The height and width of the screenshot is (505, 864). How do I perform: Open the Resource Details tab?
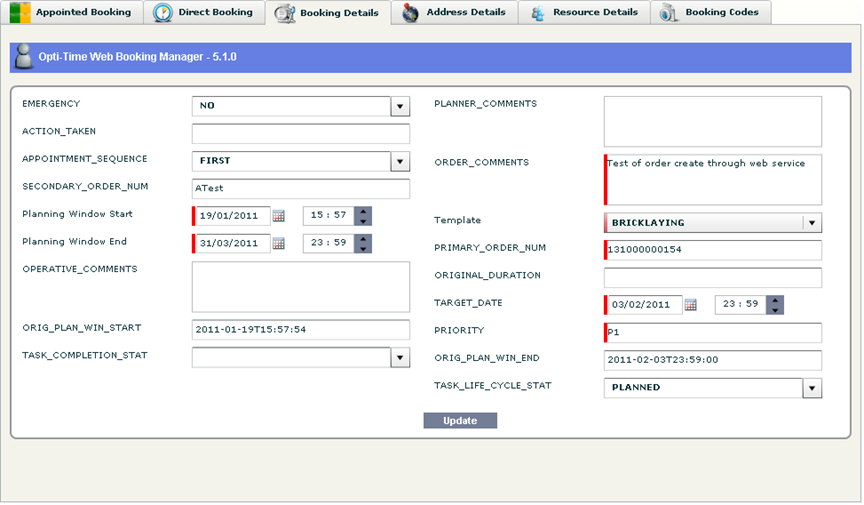(x=584, y=12)
